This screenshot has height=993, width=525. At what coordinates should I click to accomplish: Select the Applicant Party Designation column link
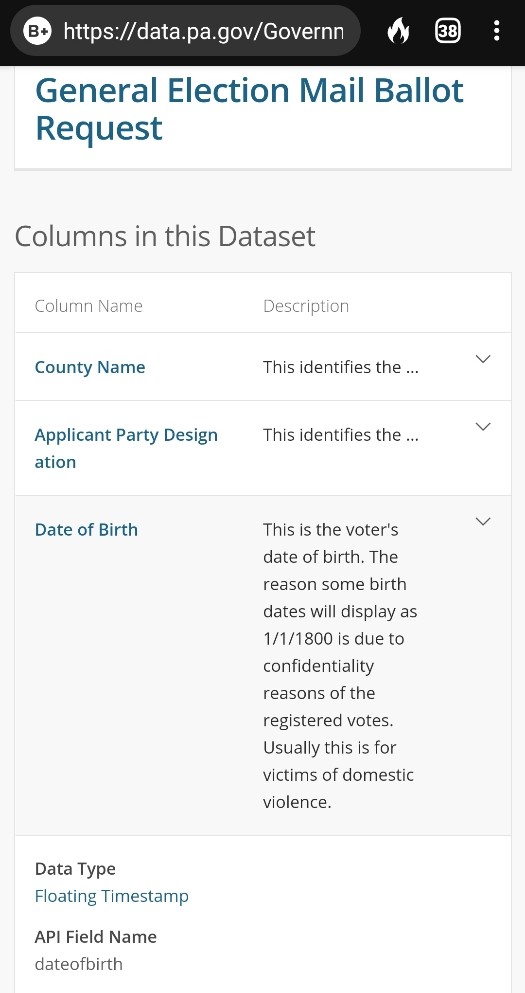(126, 448)
